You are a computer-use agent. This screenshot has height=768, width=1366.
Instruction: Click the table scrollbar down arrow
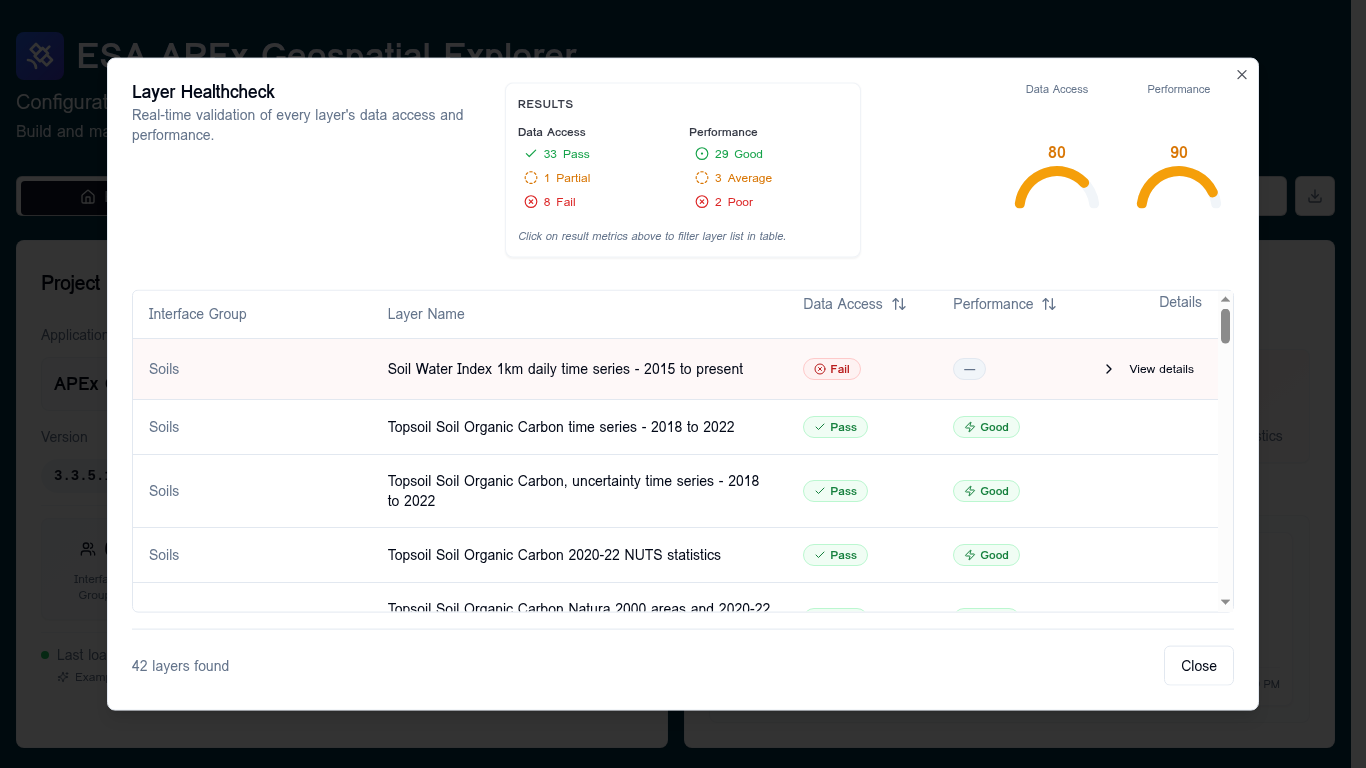coord(1225,602)
